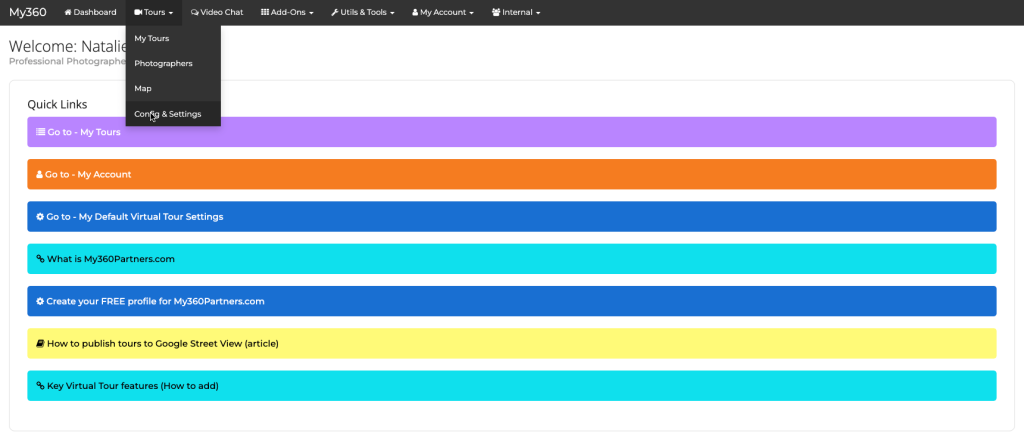Click gear icon on Default Virtual Tour Settings

tap(40, 216)
